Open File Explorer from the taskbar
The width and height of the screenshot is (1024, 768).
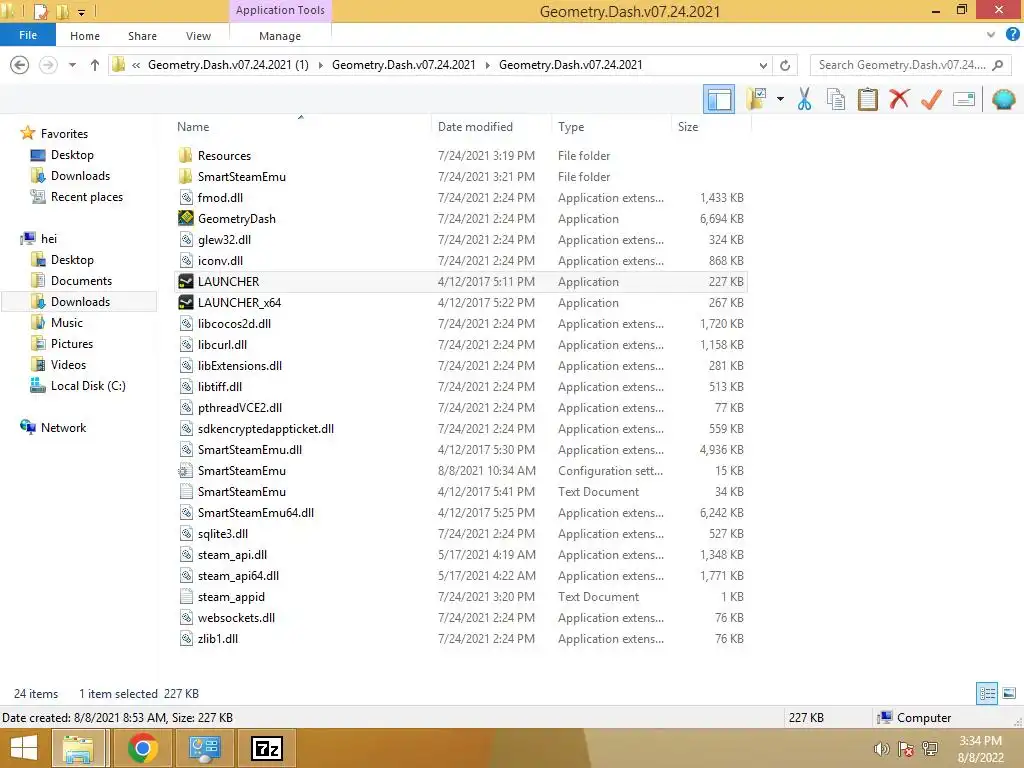tap(78, 748)
